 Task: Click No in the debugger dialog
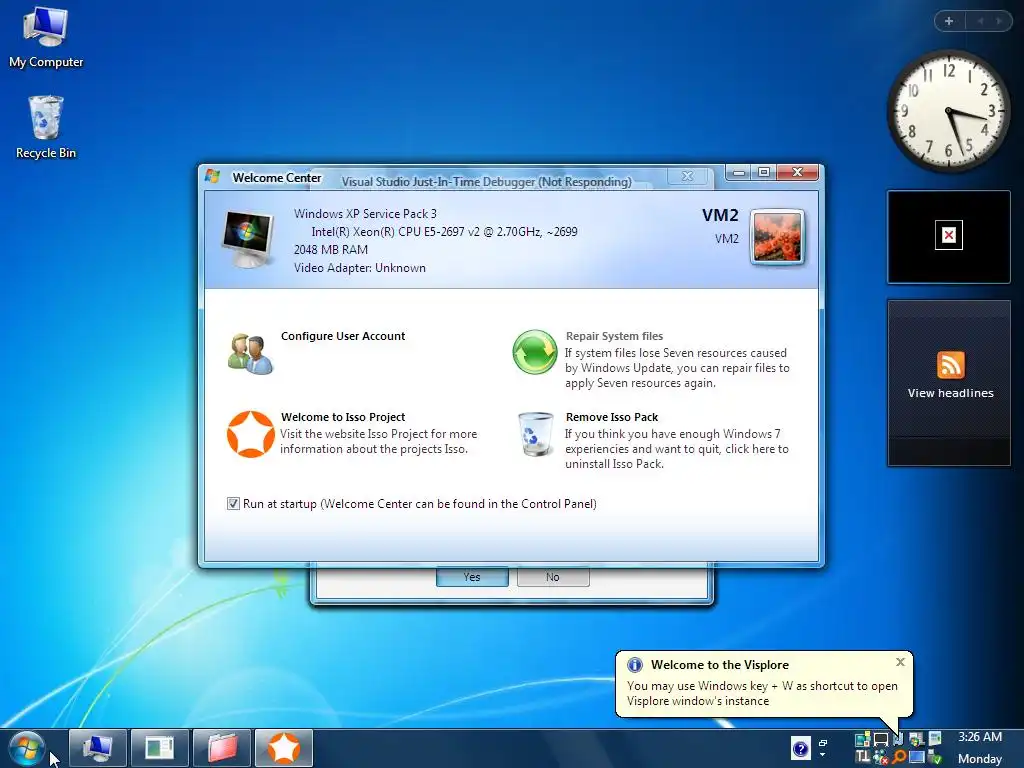pos(552,577)
